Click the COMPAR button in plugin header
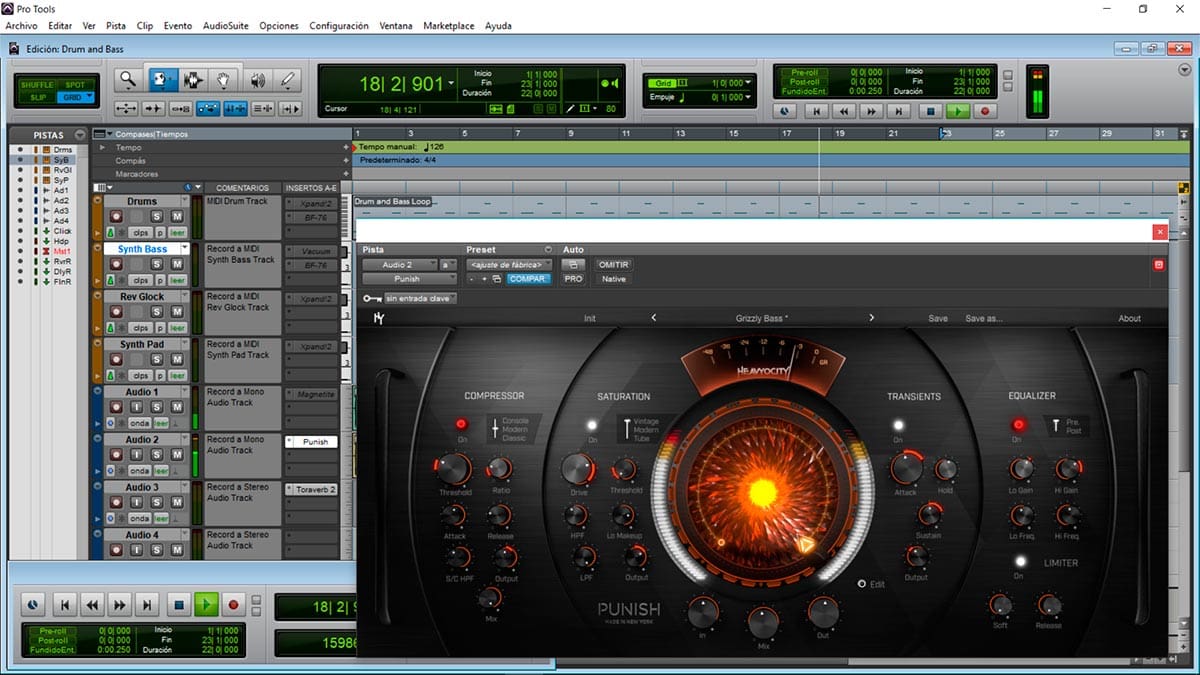This screenshot has height=675, width=1200. (x=528, y=279)
